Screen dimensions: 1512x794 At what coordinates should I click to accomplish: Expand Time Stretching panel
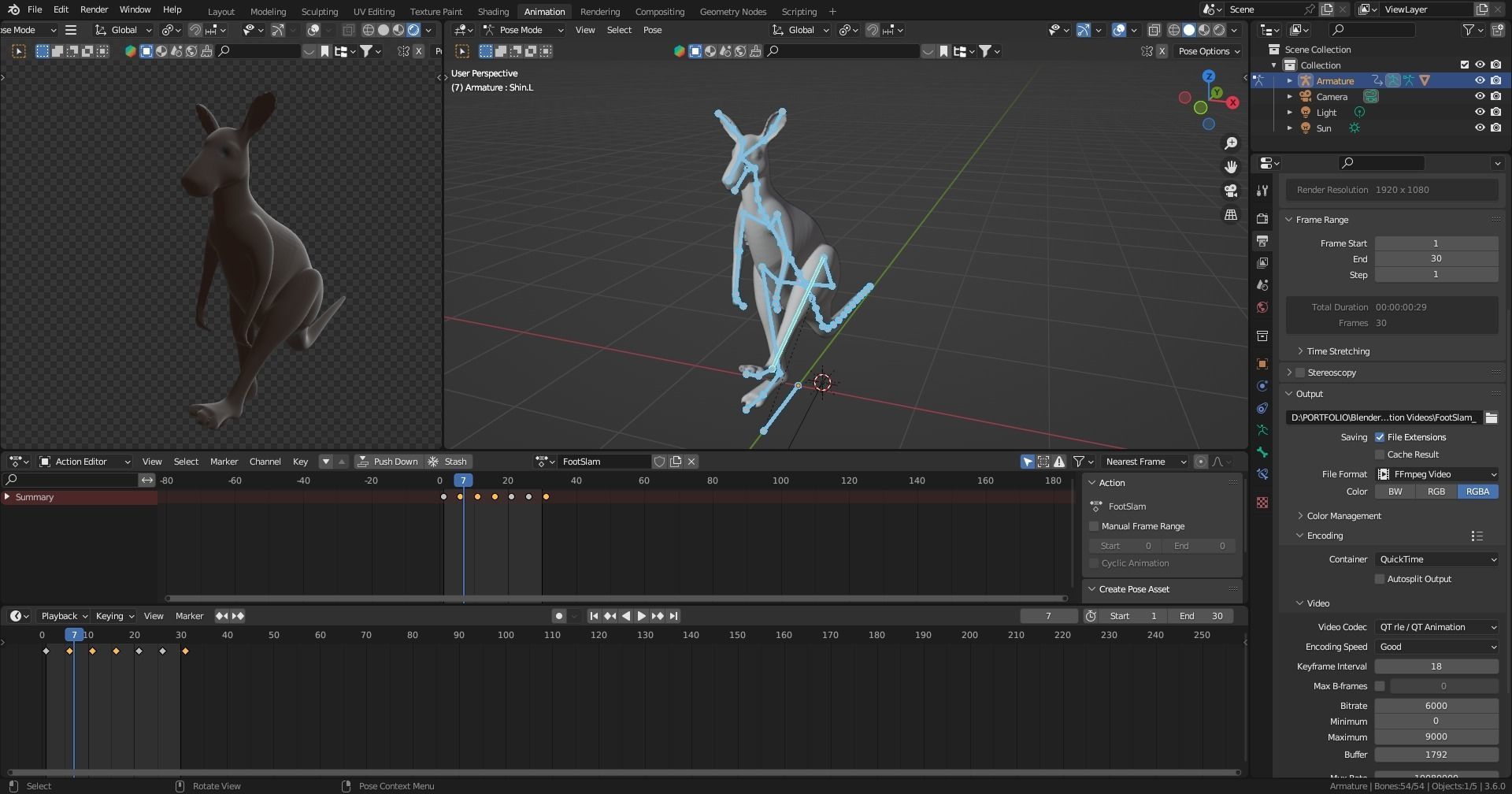pyautogui.click(x=1337, y=351)
